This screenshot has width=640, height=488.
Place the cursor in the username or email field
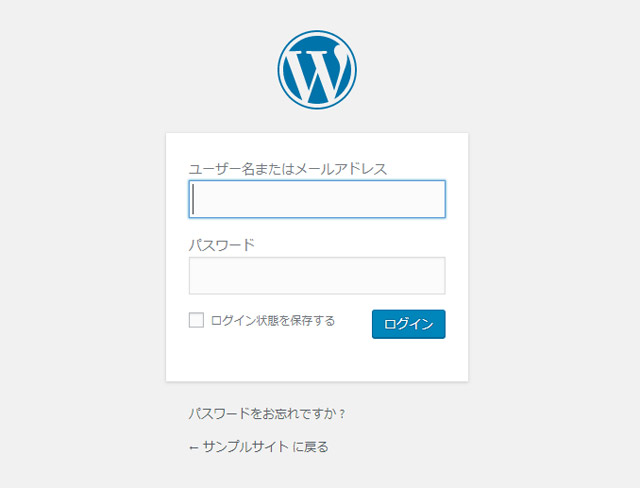[317, 199]
